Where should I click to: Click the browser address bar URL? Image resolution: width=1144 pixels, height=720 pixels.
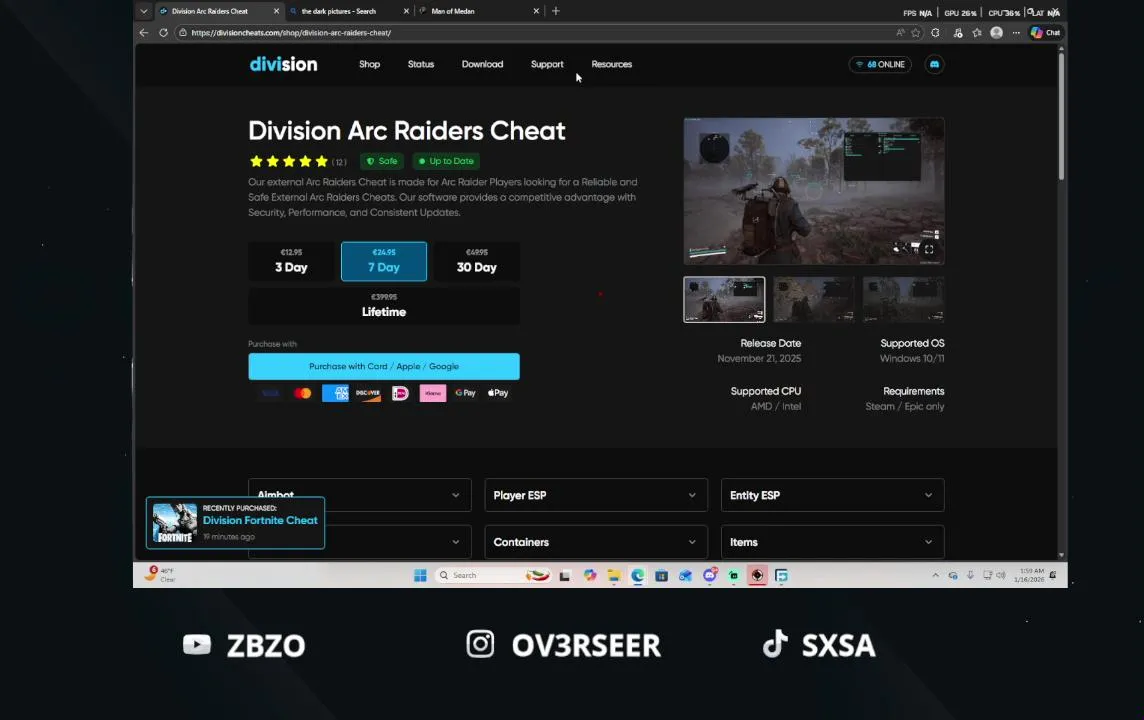tap(292, 33)
